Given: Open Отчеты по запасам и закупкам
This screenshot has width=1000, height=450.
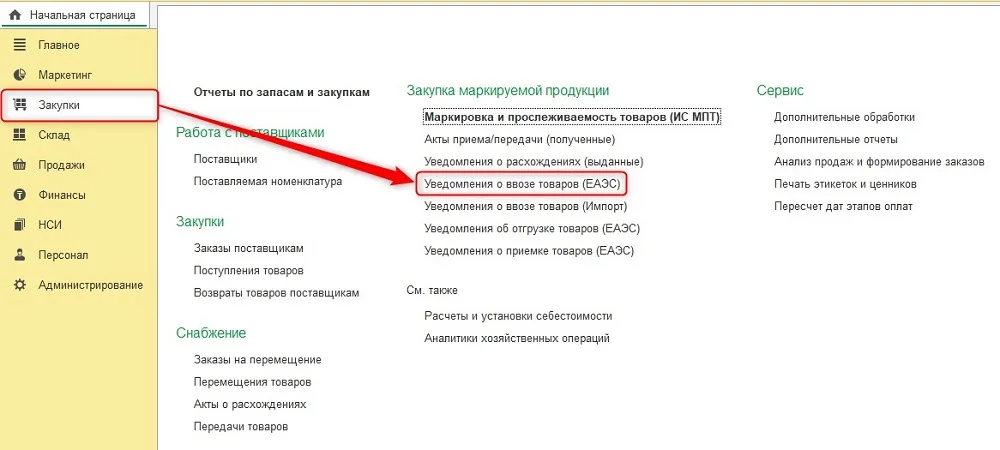Looking at the screenshot, I should pyautogui.click(x=281, y=92).
